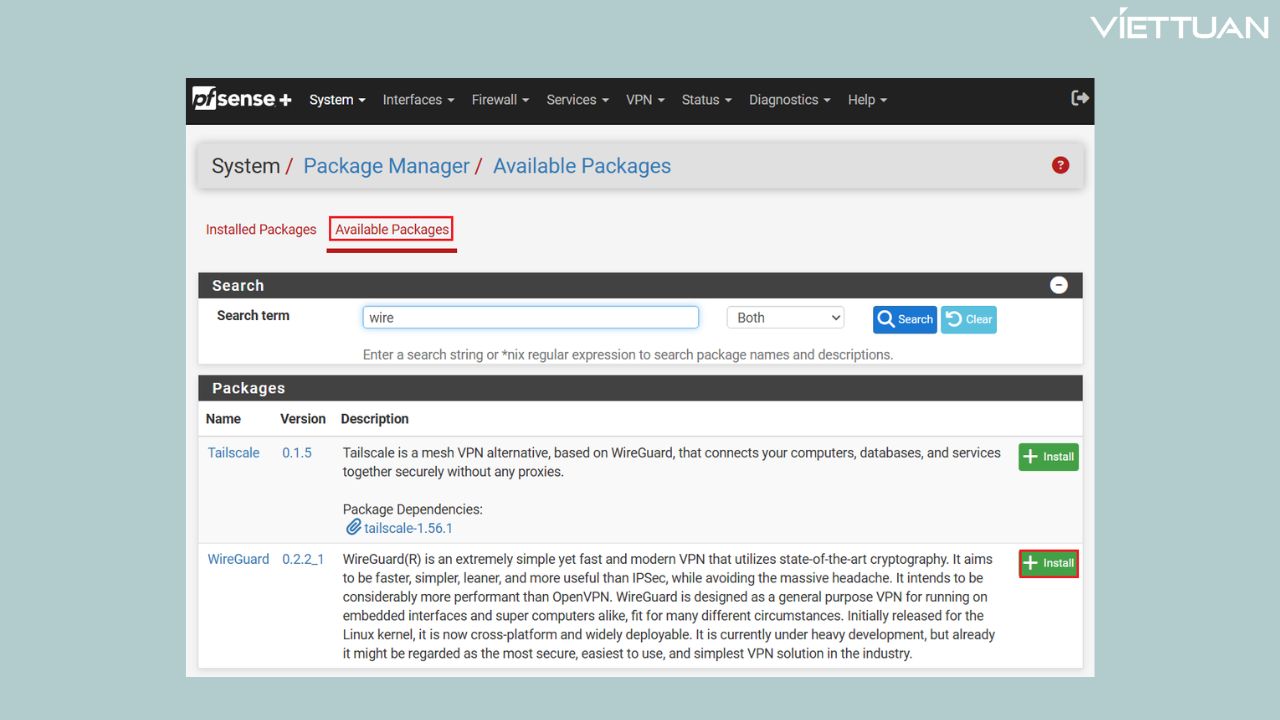Click into the Search term text field

[x=530, y=318]
